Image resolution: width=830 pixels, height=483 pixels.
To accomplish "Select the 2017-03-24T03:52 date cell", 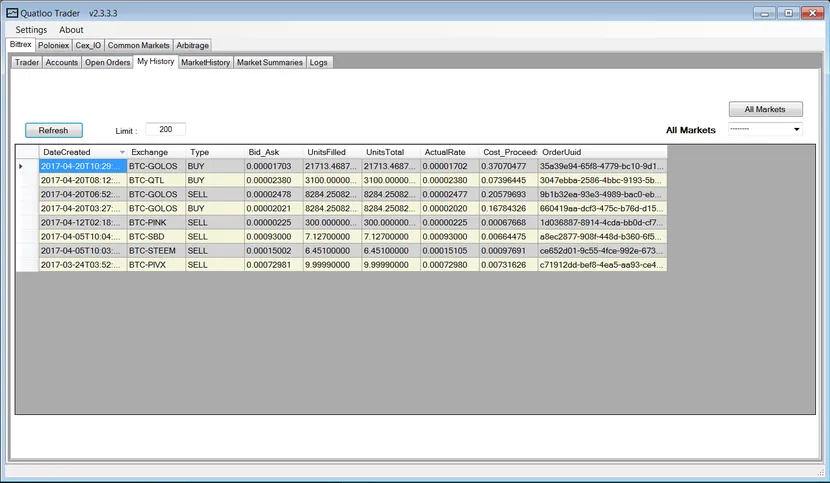I will tap(83, 265).
